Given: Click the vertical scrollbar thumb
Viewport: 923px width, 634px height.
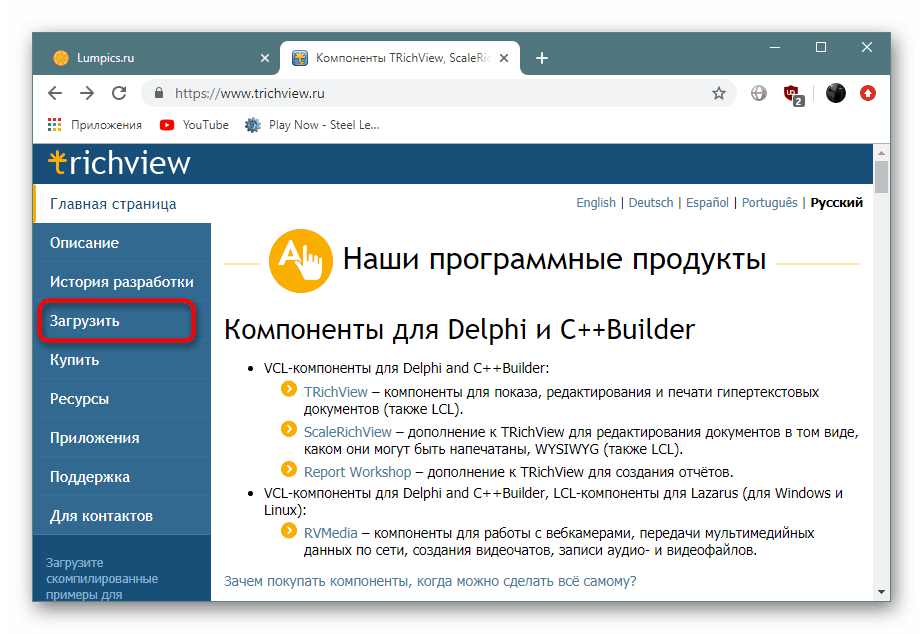Looking at the screenshot, I should (881, 177).
